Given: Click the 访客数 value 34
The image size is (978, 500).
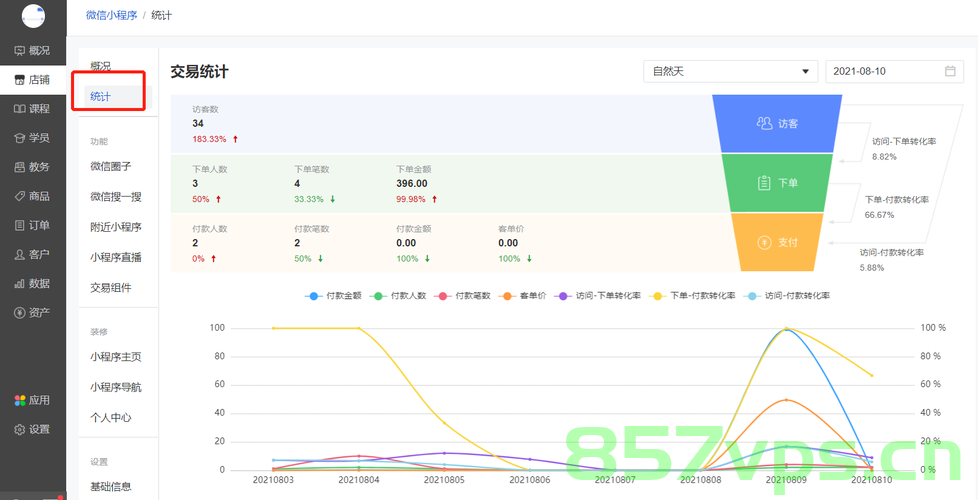Looking at the screenshot, I should [x=198, y=123].
